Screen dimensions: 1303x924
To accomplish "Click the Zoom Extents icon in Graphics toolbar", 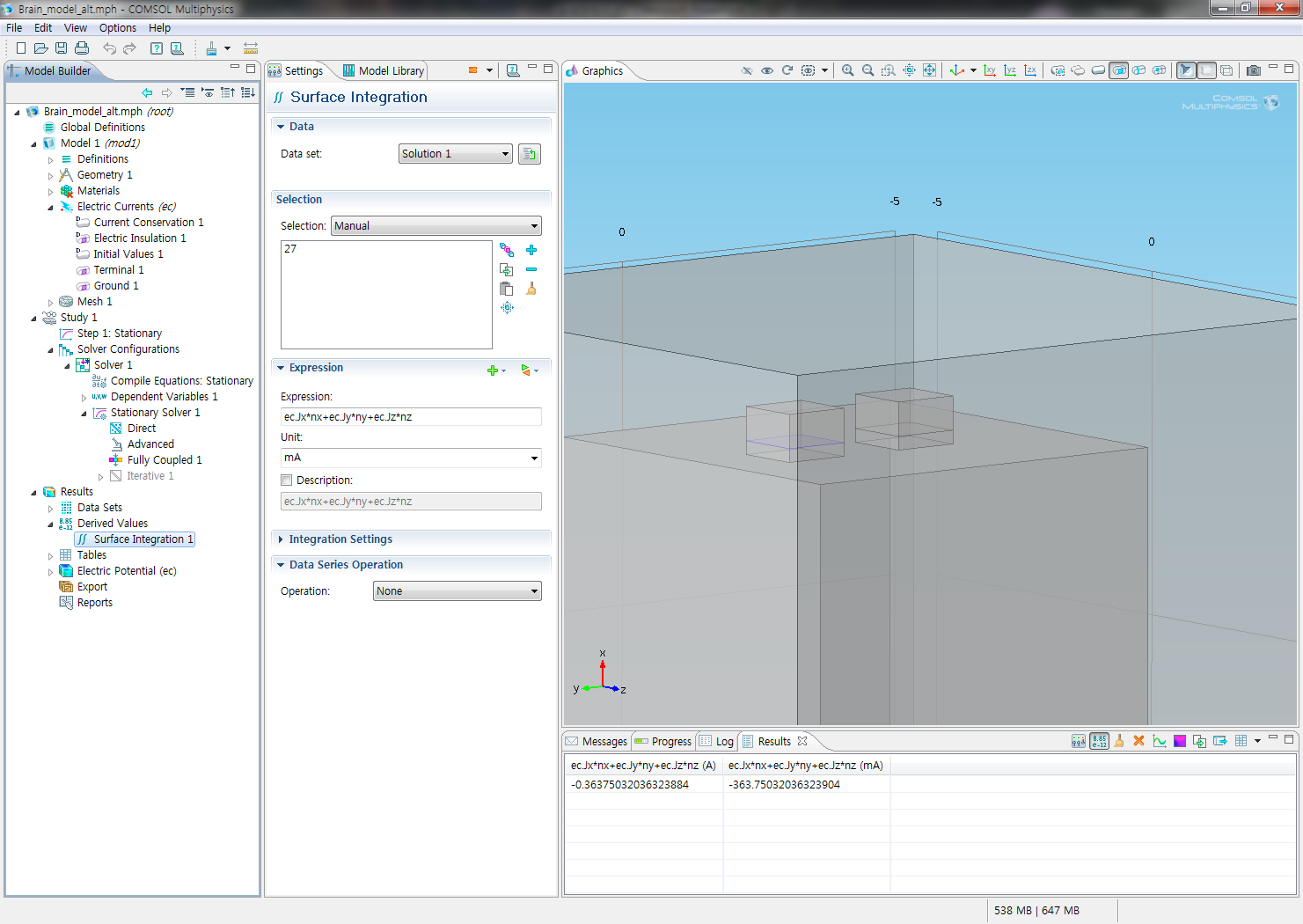I will (929, 70).
